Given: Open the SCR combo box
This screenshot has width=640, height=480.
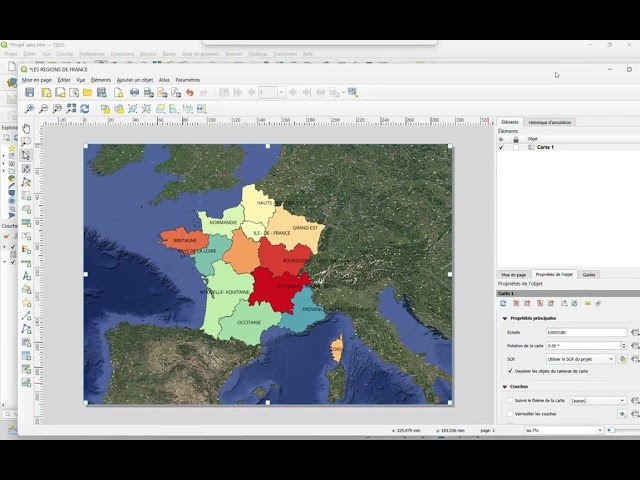Looking at the screenshot, I should point(580,359).
